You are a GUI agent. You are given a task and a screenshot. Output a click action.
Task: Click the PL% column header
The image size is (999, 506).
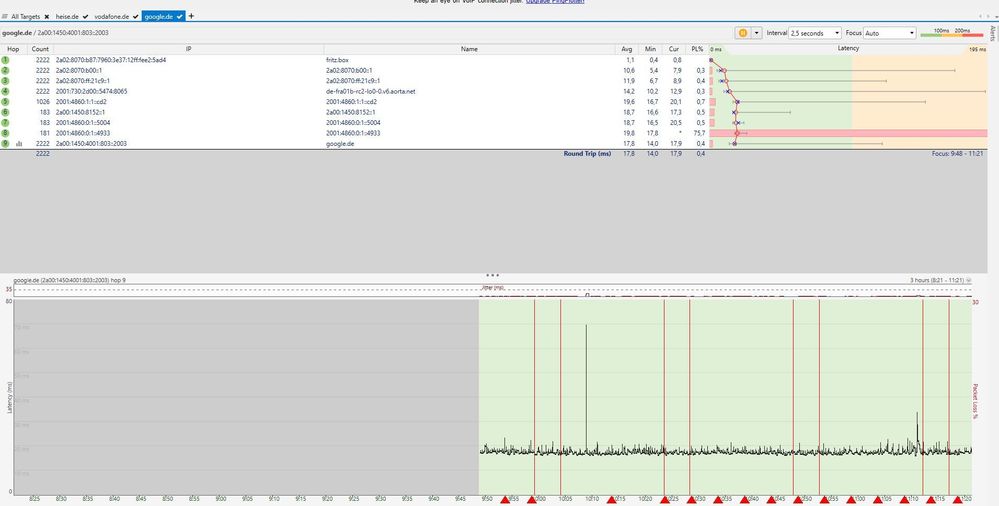697,49
